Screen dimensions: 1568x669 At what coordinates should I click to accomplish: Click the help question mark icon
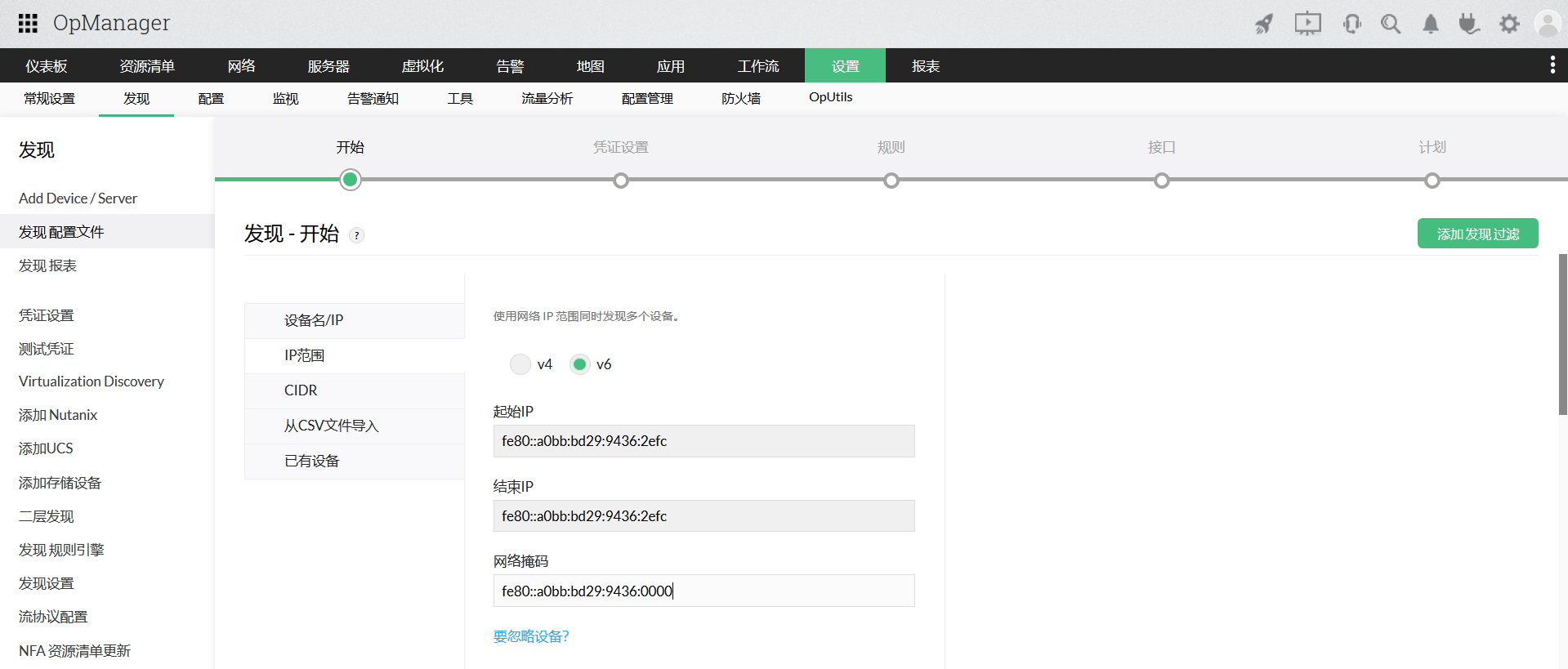pos(356,235)
